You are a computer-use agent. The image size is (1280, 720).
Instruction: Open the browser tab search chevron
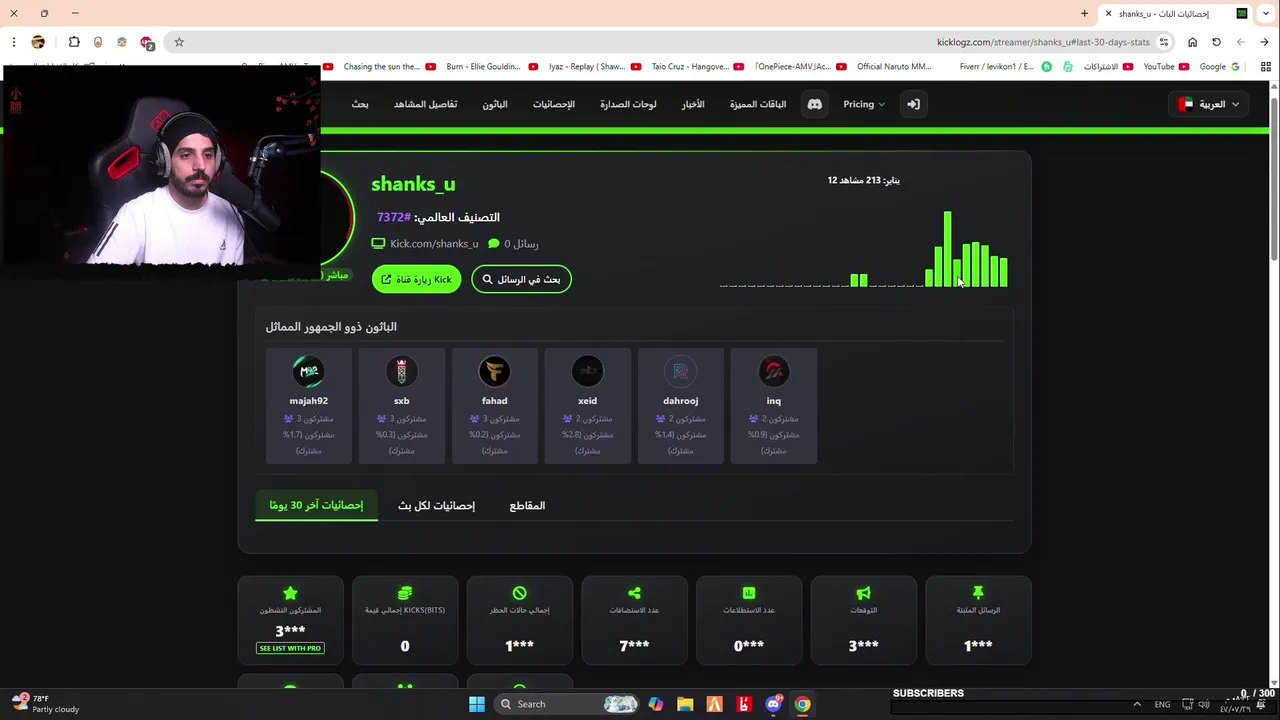tap(1264, 13)
